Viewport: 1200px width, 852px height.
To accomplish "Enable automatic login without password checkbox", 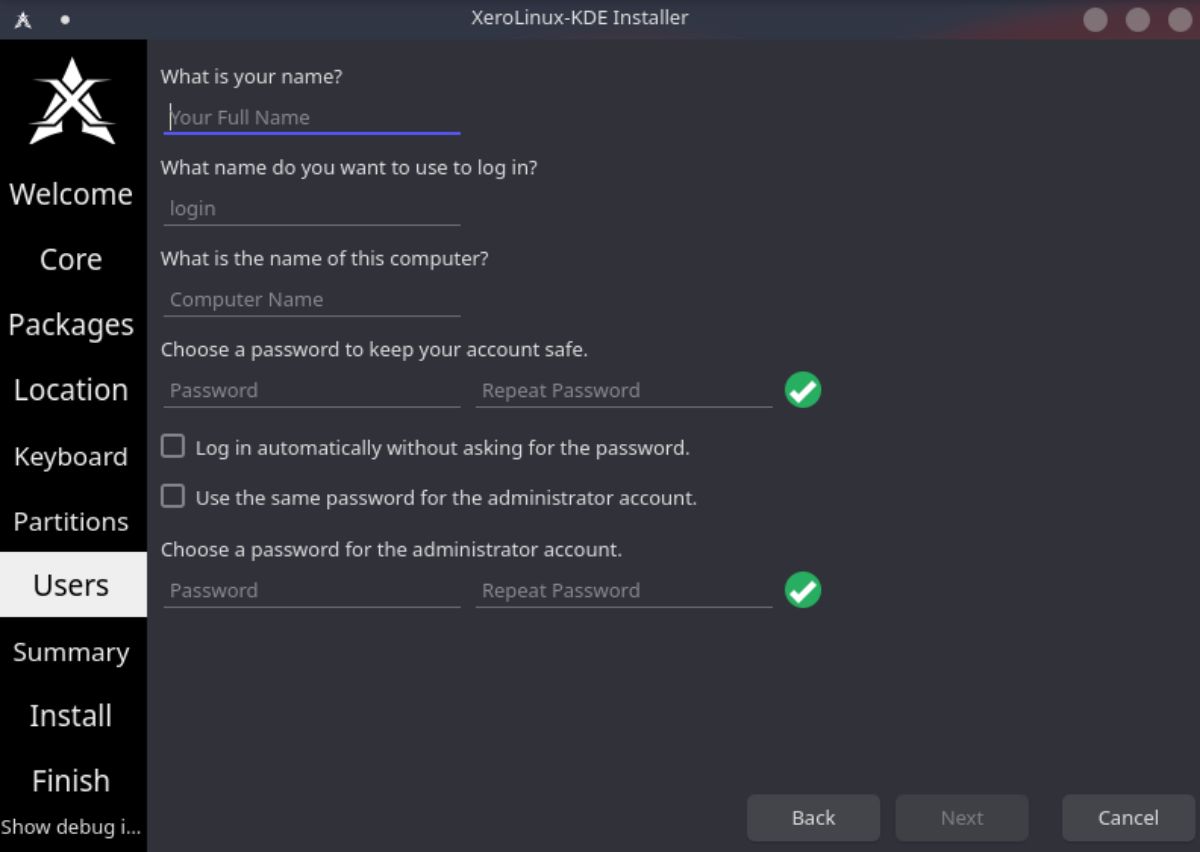I will (173, 446).
